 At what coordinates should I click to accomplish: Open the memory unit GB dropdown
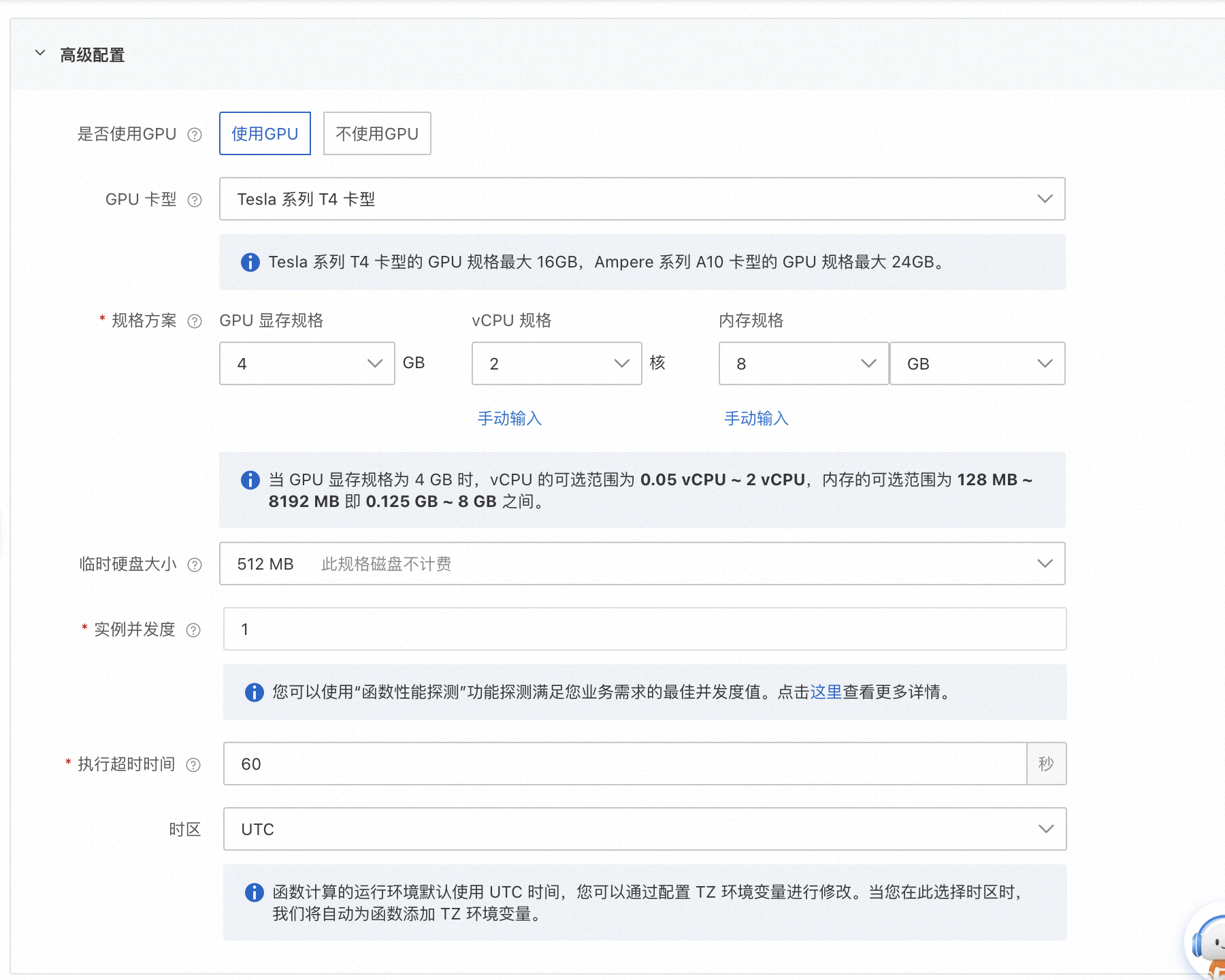(977, 363)
